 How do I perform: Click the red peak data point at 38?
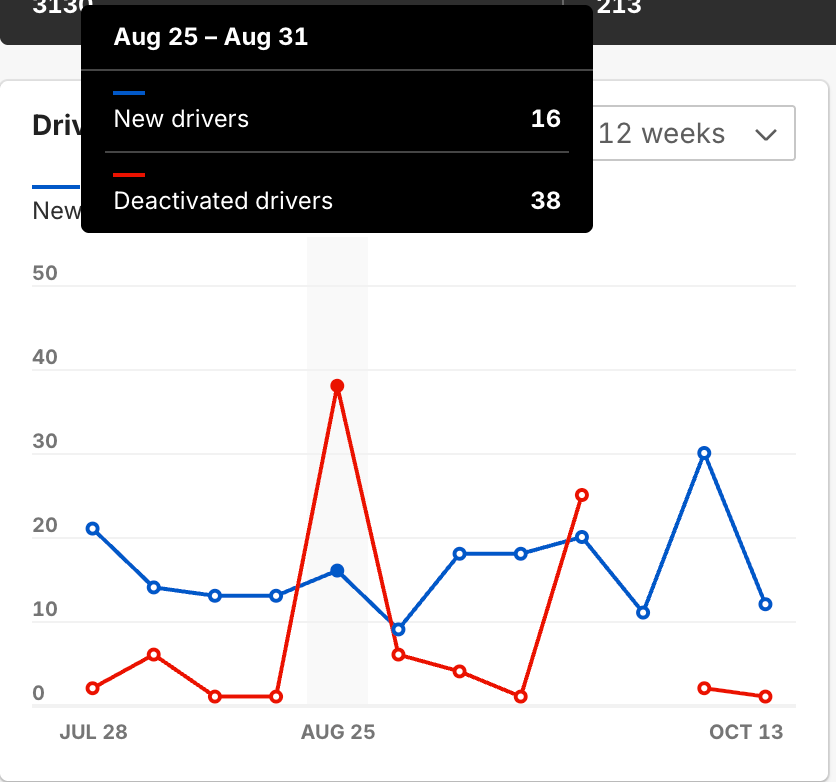(x=337, y=386)
